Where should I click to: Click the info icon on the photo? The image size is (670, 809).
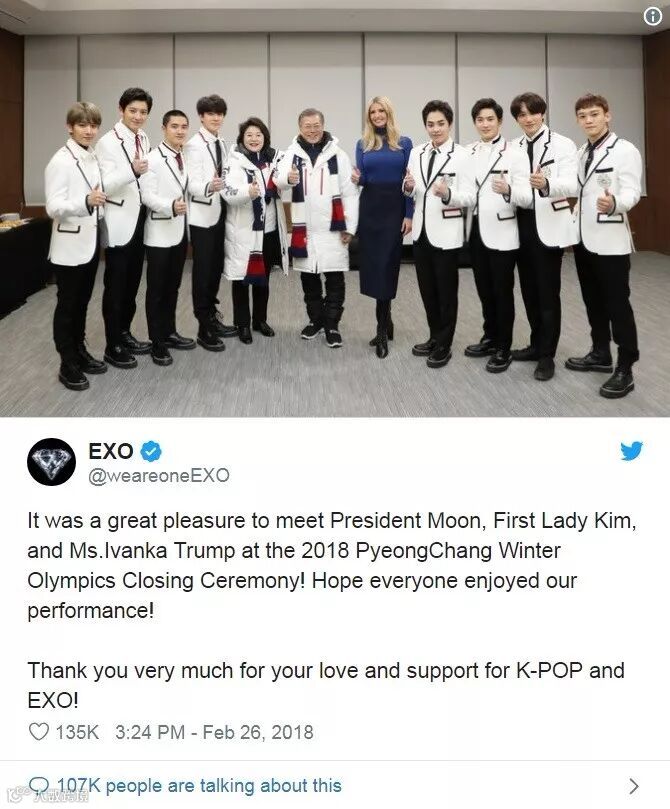point(652,17)
